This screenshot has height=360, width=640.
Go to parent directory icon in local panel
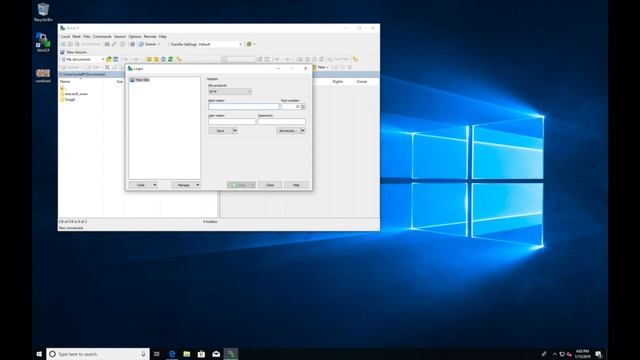pos(149,59)
